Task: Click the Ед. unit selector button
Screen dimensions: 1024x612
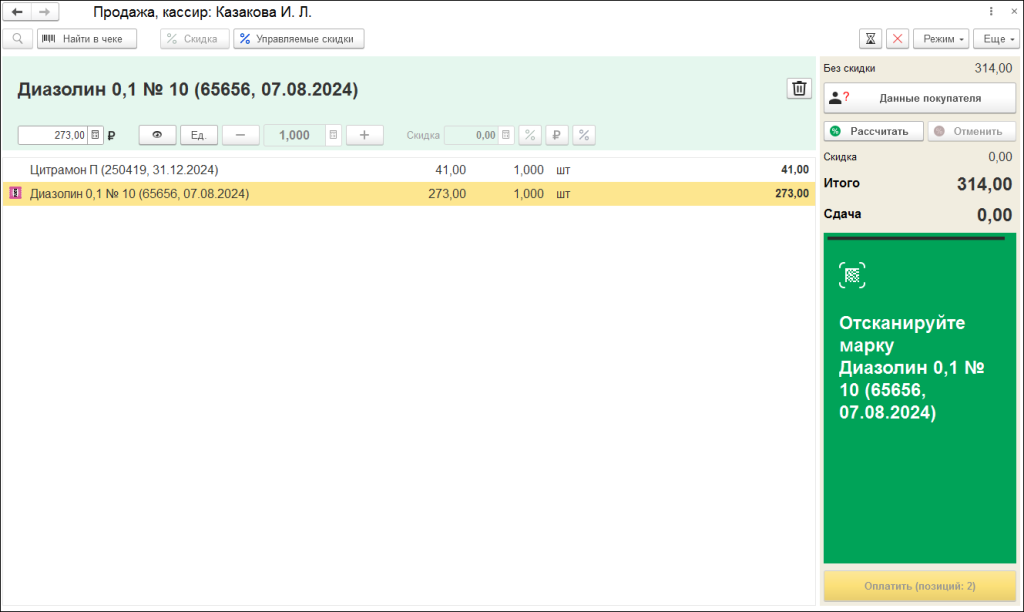Action: [x=198, y=135]
